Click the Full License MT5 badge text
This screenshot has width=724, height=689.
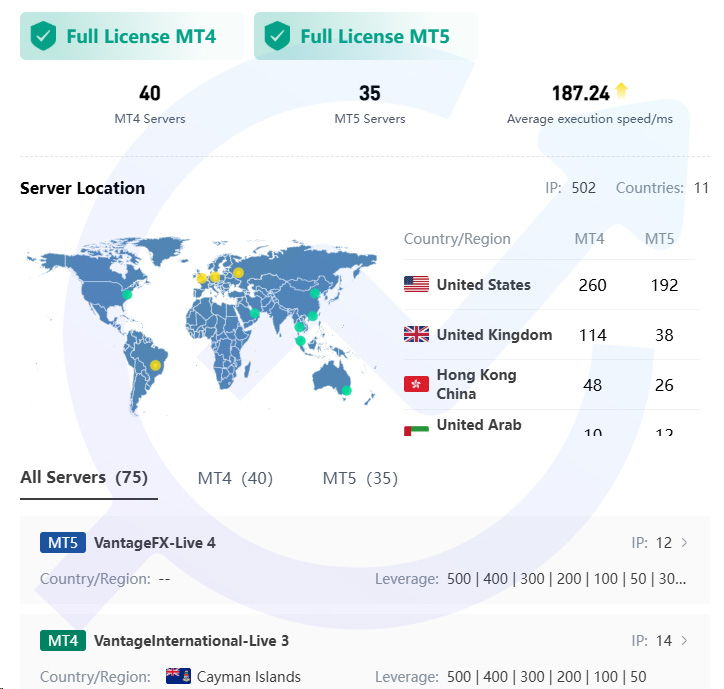[x=375, y=36]
